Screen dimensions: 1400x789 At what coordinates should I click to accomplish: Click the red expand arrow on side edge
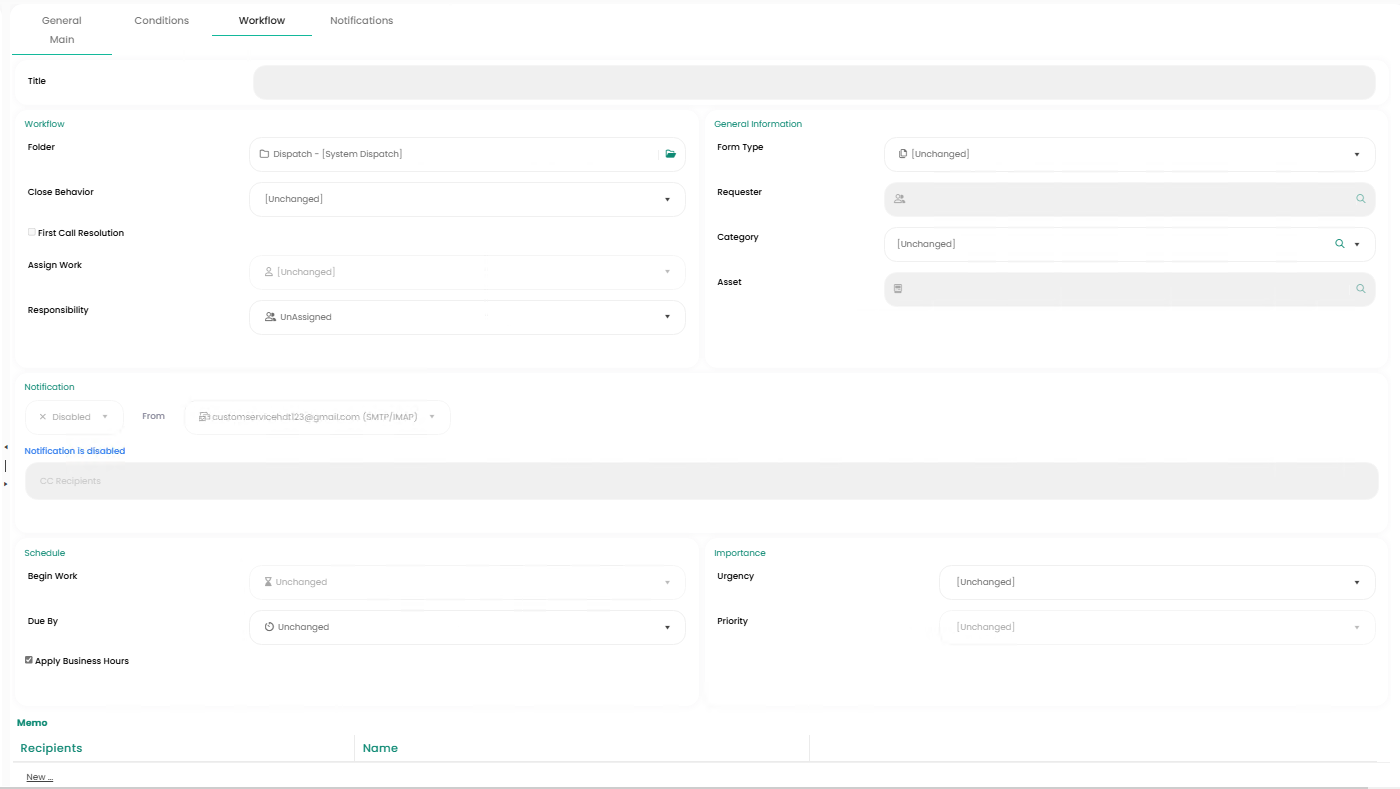point(5,484)
